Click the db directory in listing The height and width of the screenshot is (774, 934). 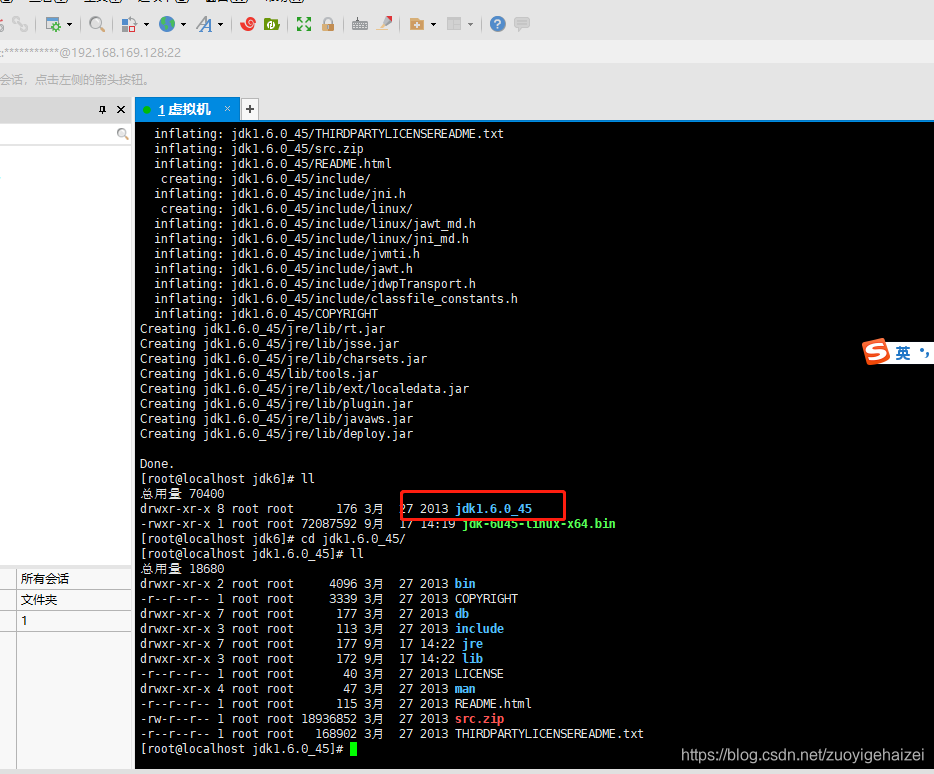click(462, 614)
